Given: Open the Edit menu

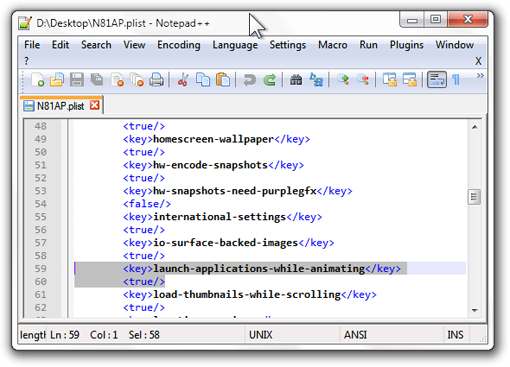Looking at the screenshot, I should point(60,45).
